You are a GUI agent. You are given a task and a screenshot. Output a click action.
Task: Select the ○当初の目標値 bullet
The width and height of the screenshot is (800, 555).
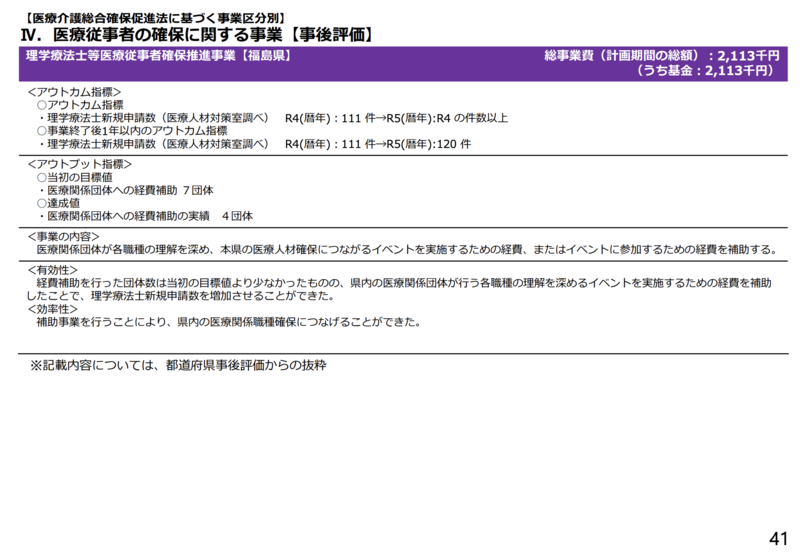[x=74, y=177]
